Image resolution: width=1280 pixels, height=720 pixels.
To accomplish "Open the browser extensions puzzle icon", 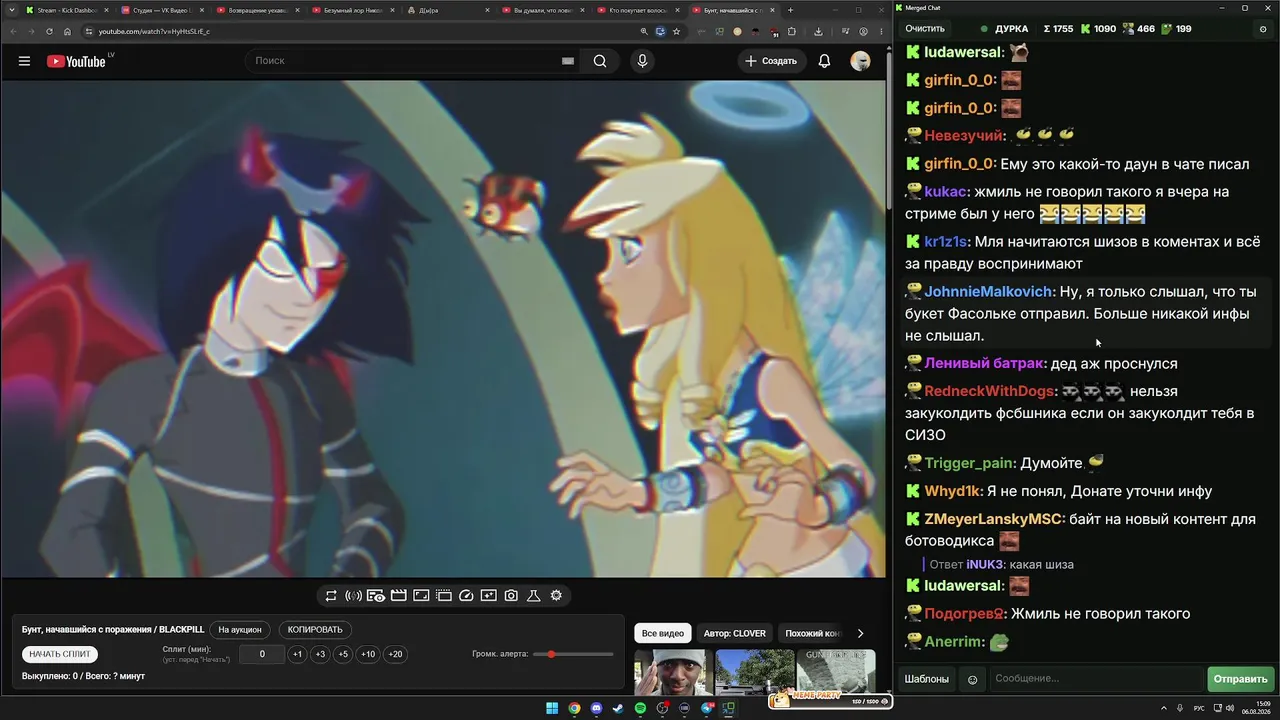I will (792, 31).
